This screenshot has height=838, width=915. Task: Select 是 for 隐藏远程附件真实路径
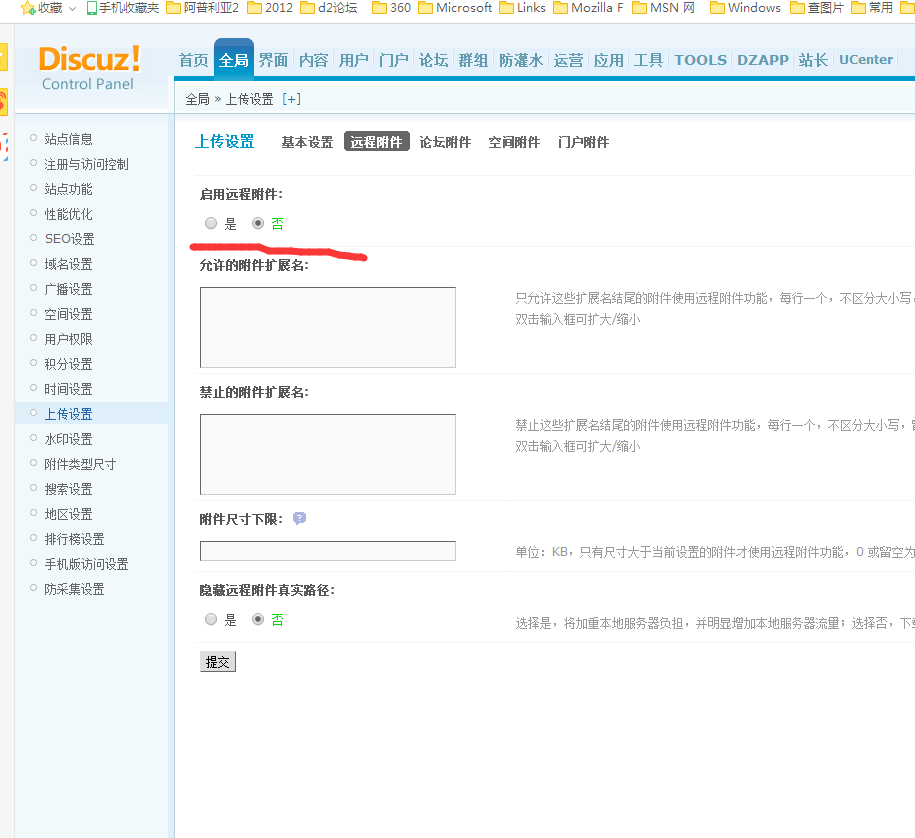[x=211, y=619]
